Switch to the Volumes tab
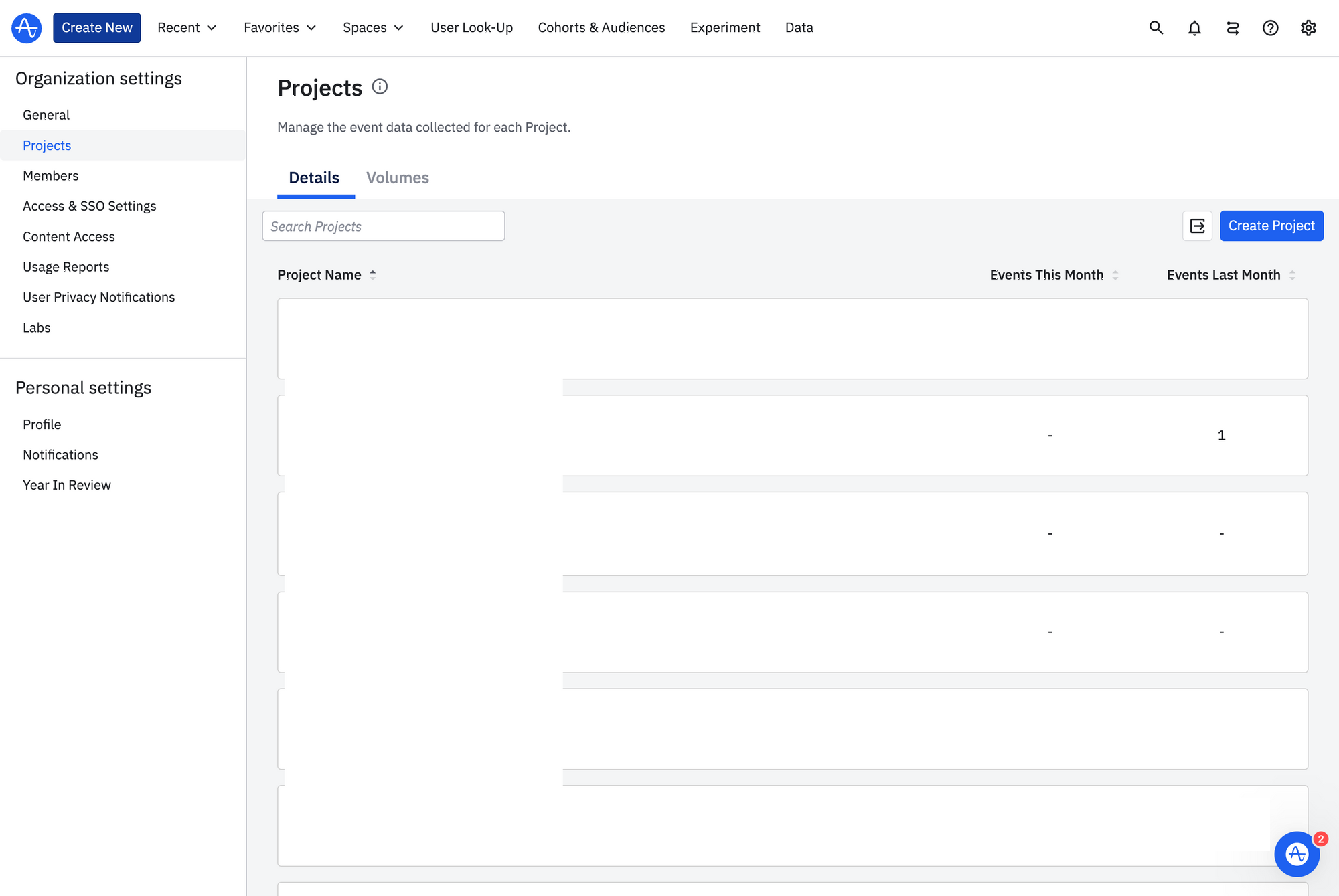The width and height of the screenshot is (1339, 896). 397,178
